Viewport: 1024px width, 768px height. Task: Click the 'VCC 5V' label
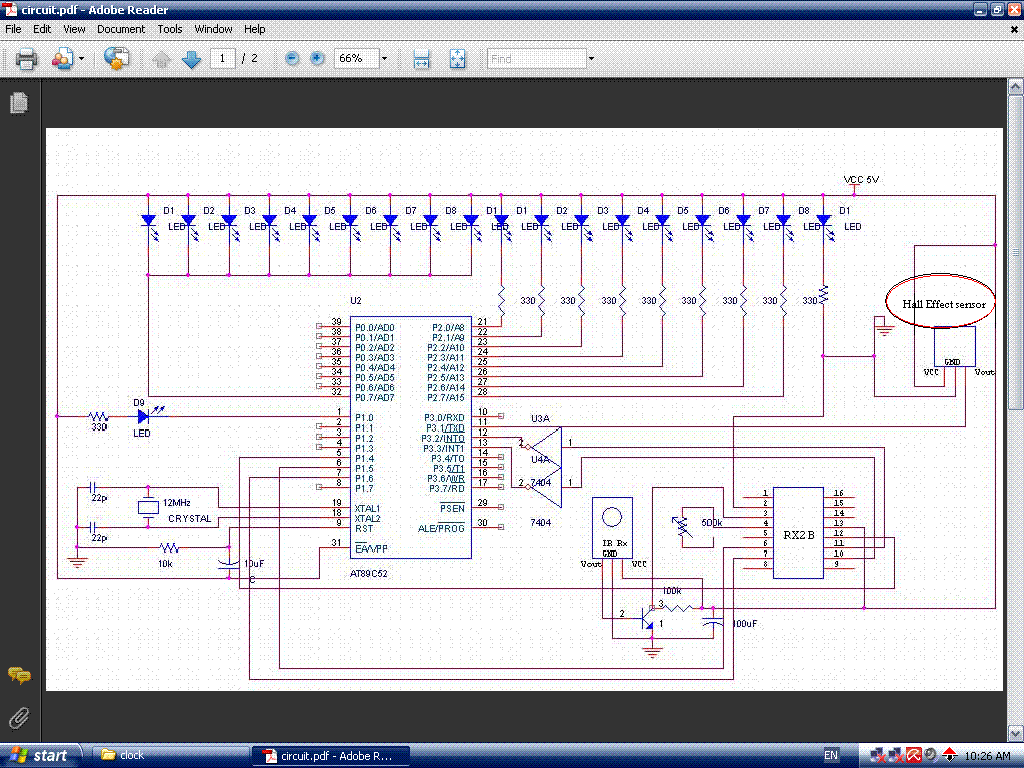861,180
